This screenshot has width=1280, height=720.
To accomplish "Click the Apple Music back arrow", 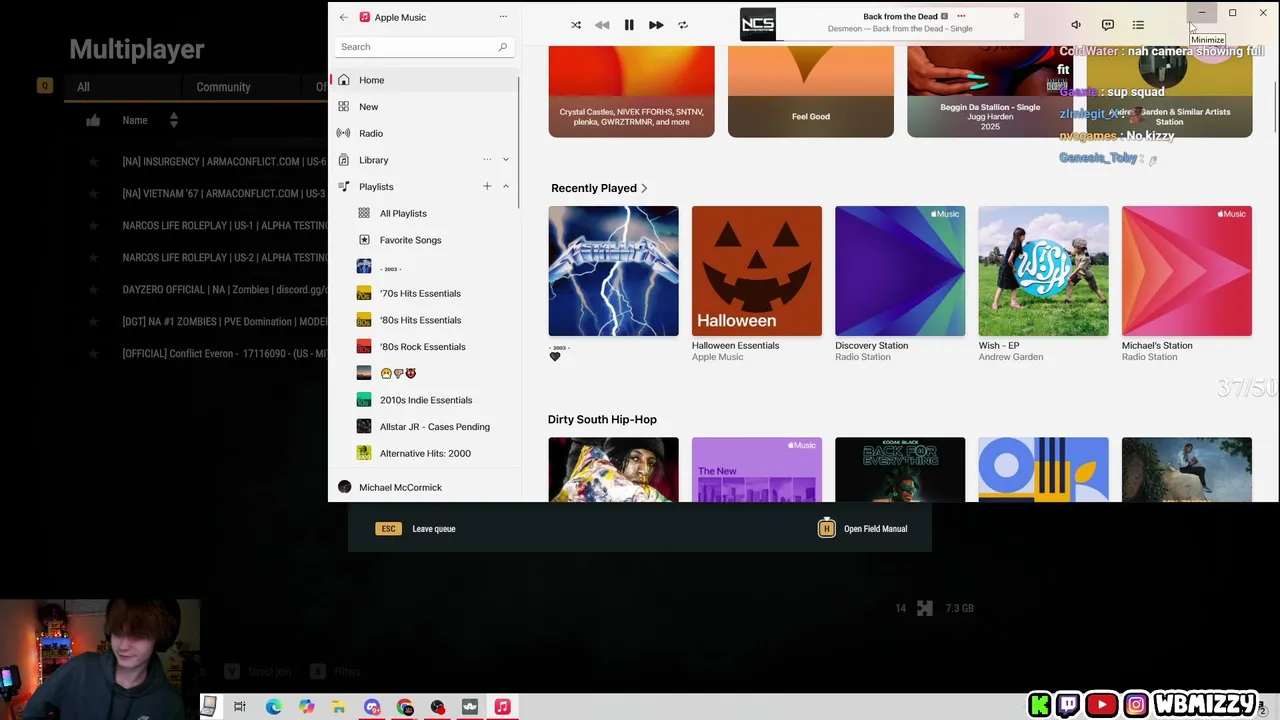I will coord(344,17).
